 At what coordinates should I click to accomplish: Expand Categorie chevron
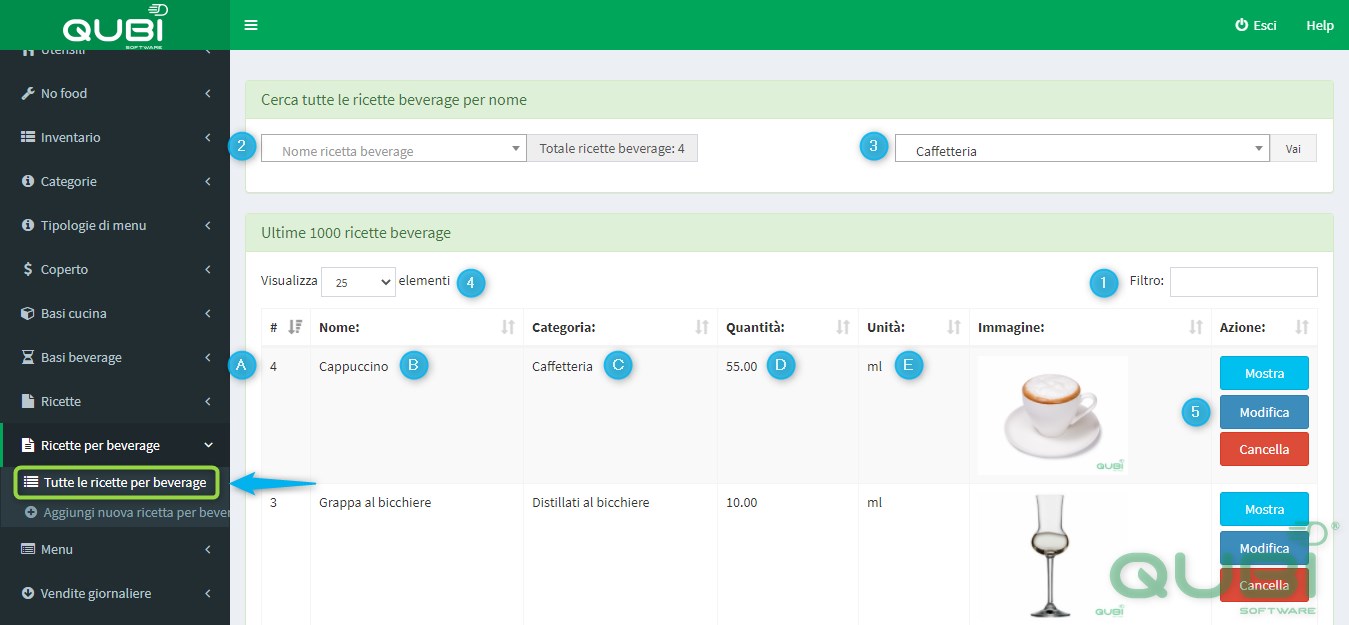coord(208,181)
